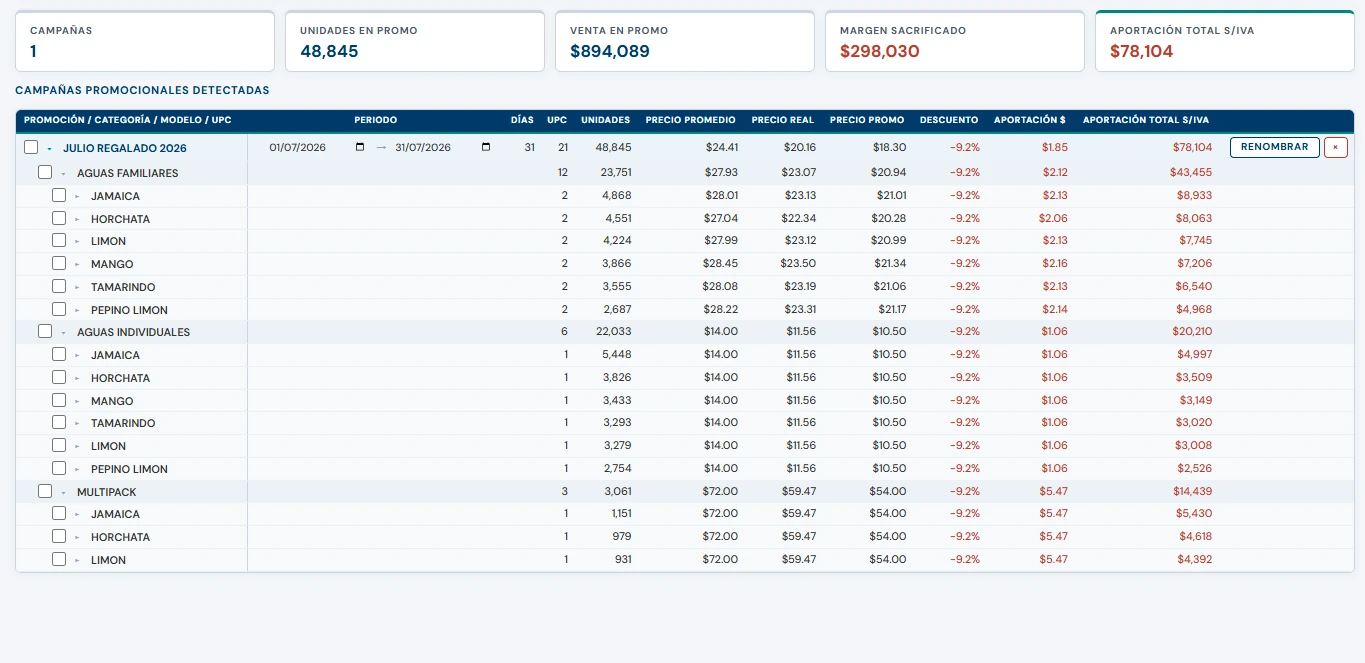Viewport: 1365px width, 663px height.
Task: Expand the Horchata row with 979 units
Action: (78, 537)
